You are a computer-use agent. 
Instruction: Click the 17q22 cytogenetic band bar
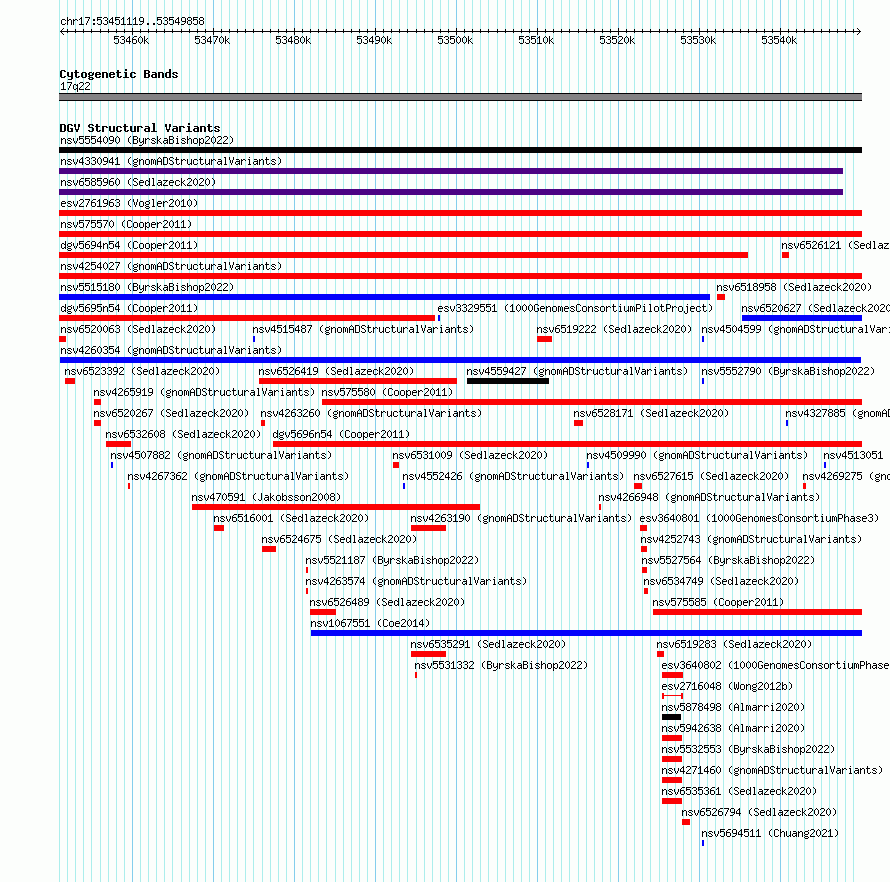(460, 97)
